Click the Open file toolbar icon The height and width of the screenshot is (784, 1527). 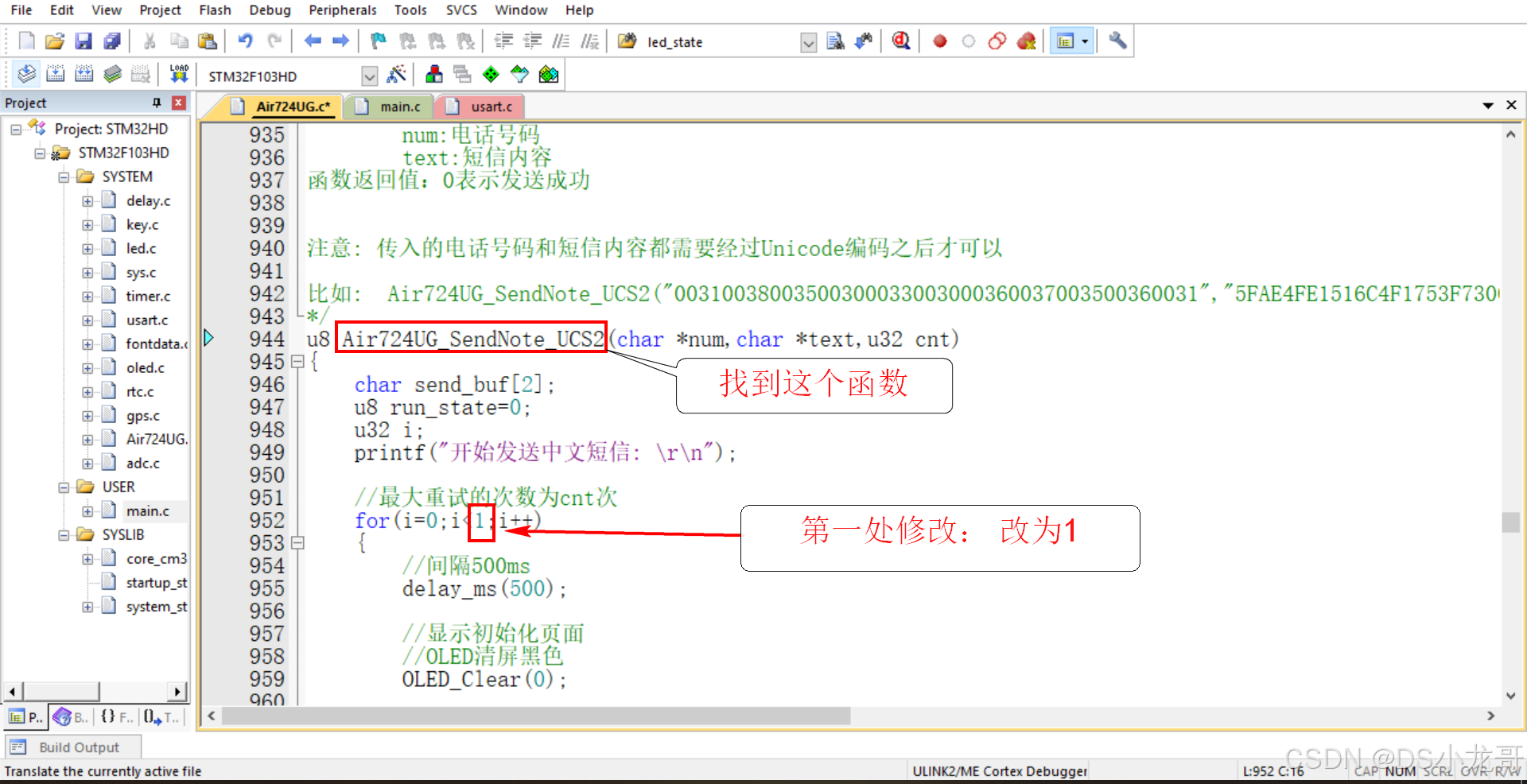(55, 41)
